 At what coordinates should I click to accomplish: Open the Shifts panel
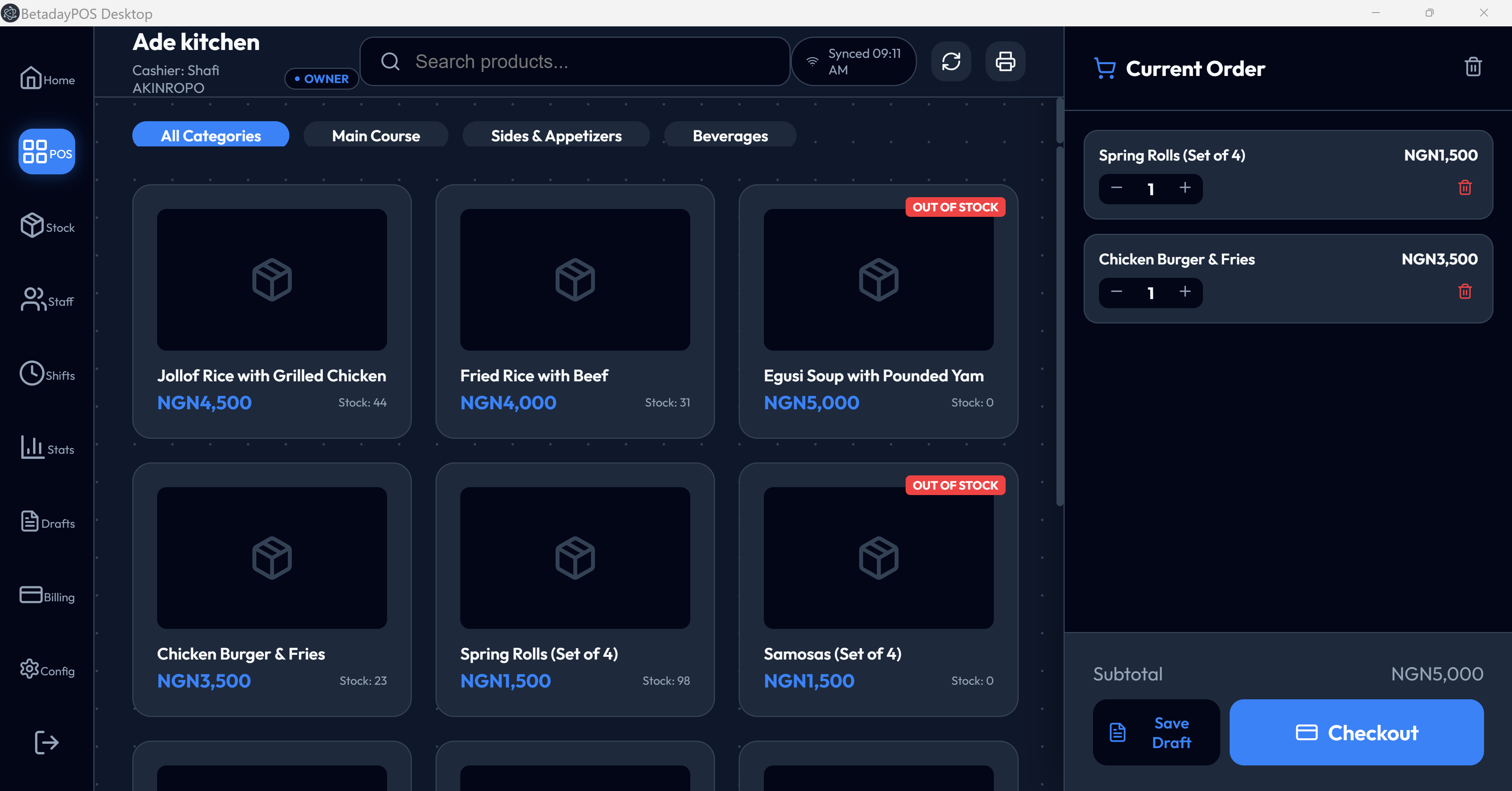(x=47, y=374)
